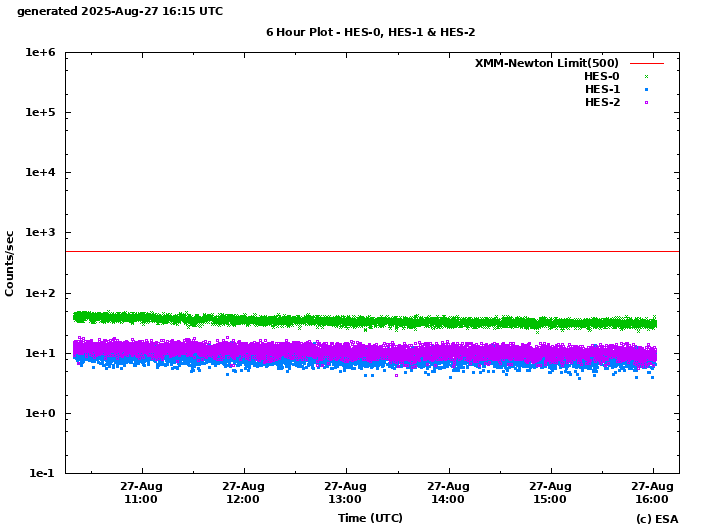Click the '27-Aug 12:00' x-axis tick label

(243, 493)
